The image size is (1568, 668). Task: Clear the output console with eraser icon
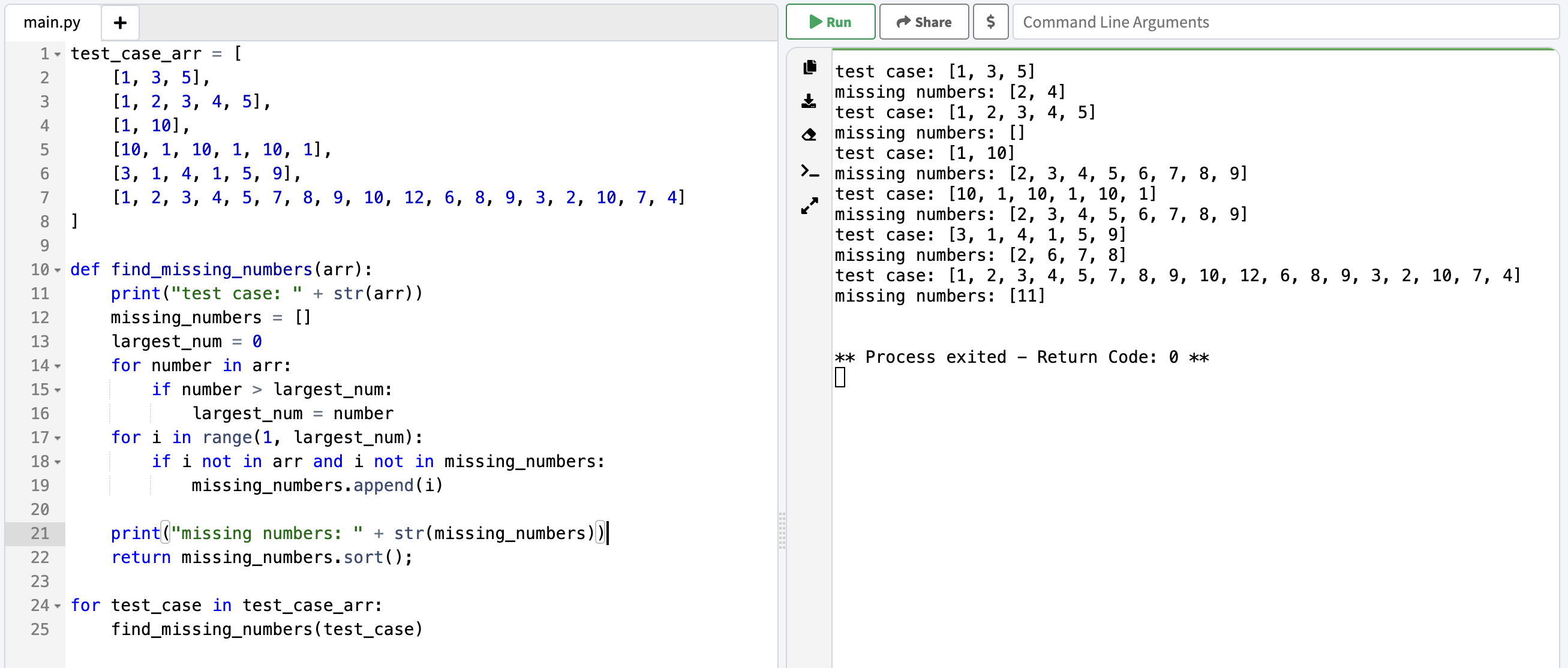point(810,135)
